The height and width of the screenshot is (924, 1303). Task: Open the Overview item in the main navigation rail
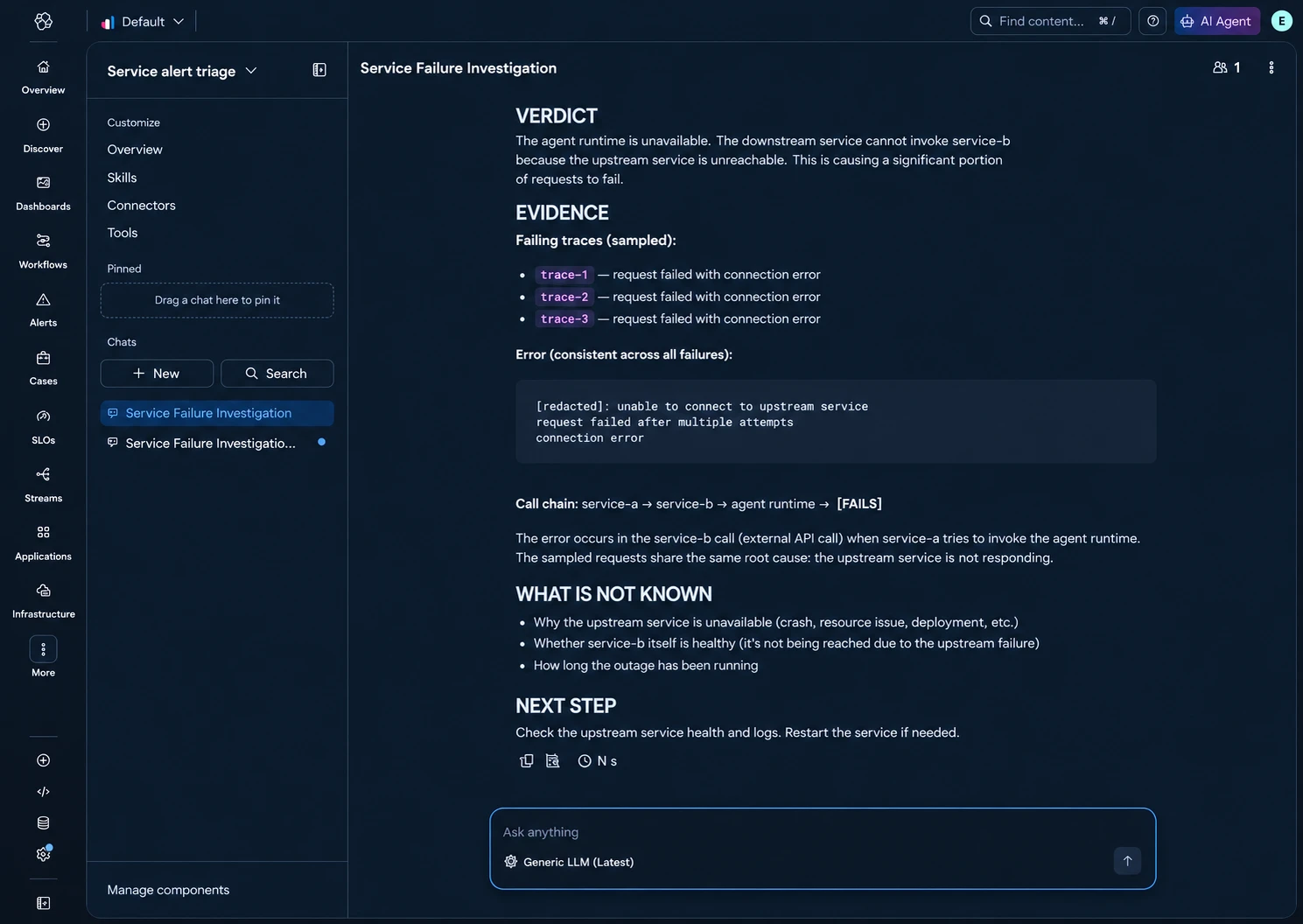coord(43,77)
